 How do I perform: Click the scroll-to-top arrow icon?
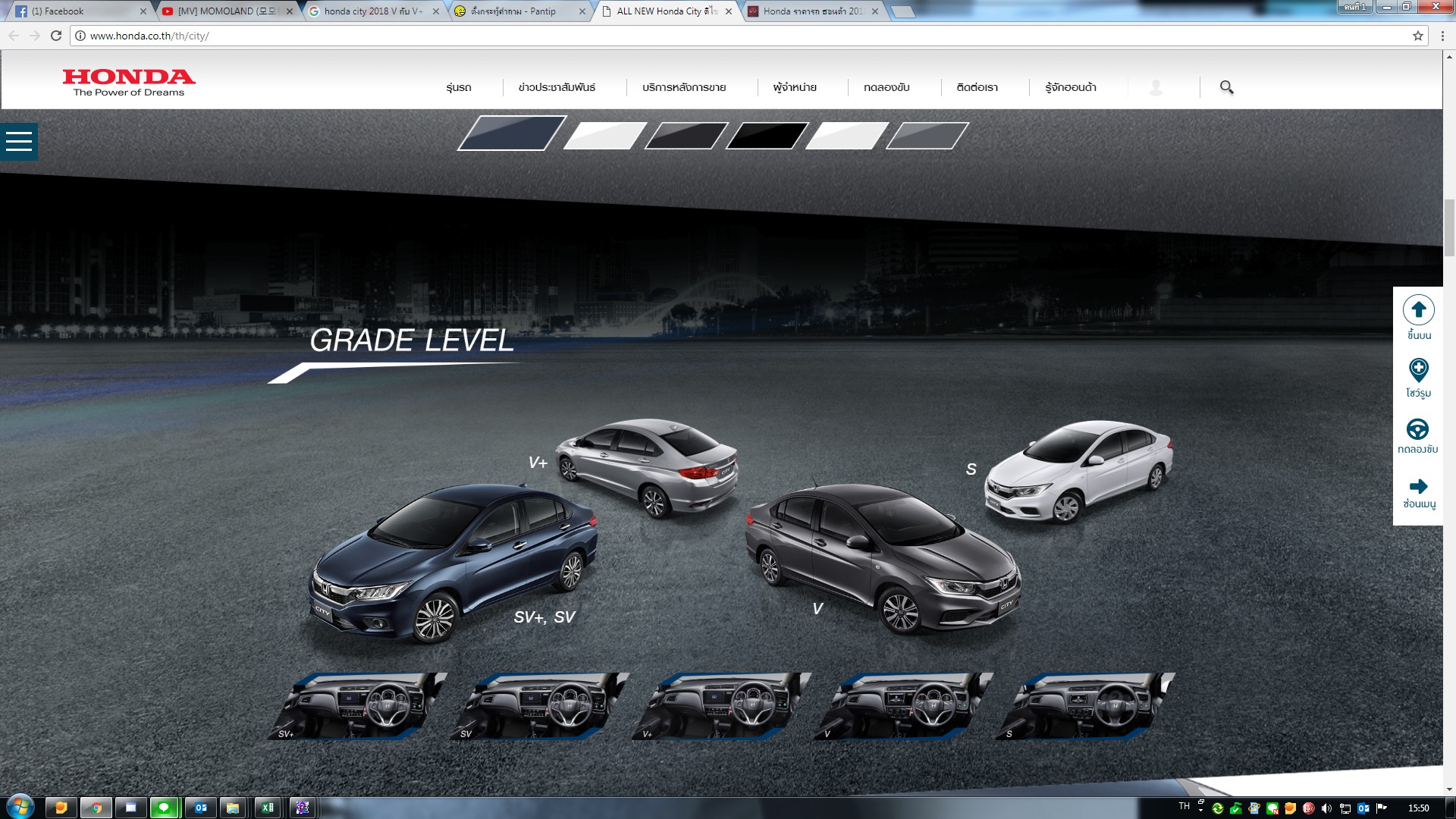click(1418, 310)
